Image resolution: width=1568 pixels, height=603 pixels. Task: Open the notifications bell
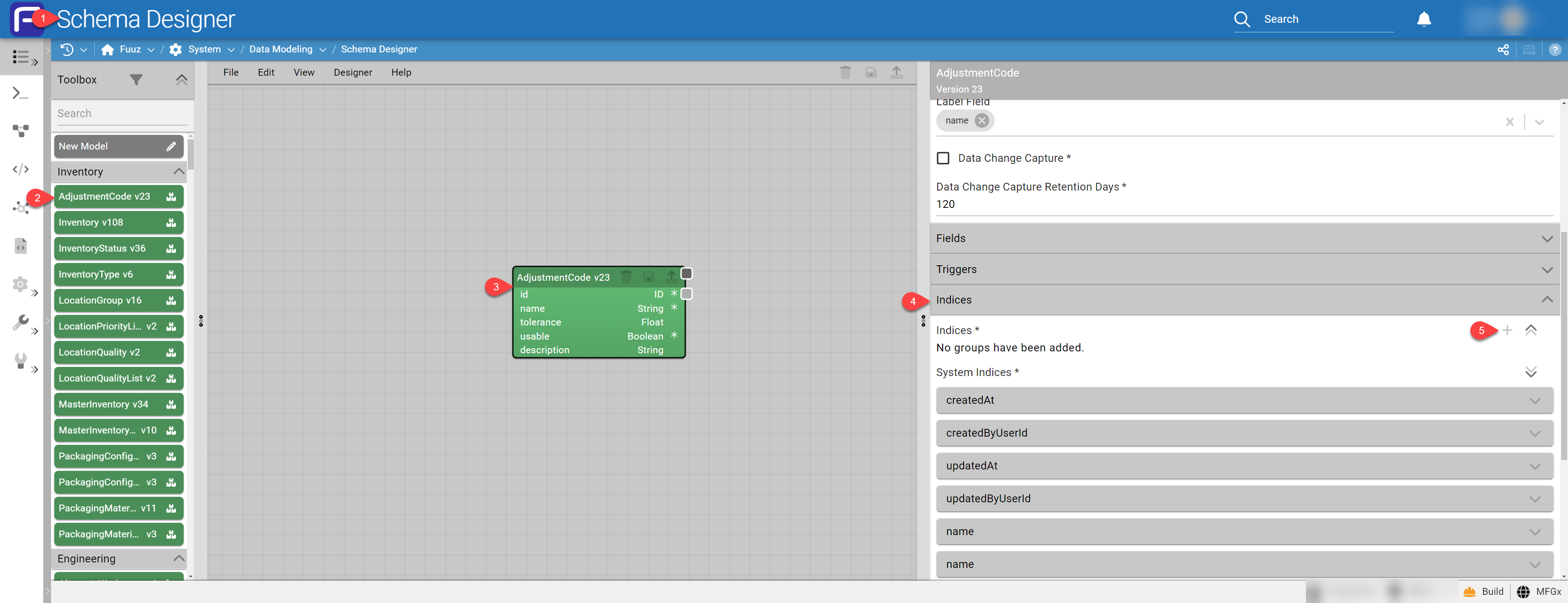click(1424, 20)
